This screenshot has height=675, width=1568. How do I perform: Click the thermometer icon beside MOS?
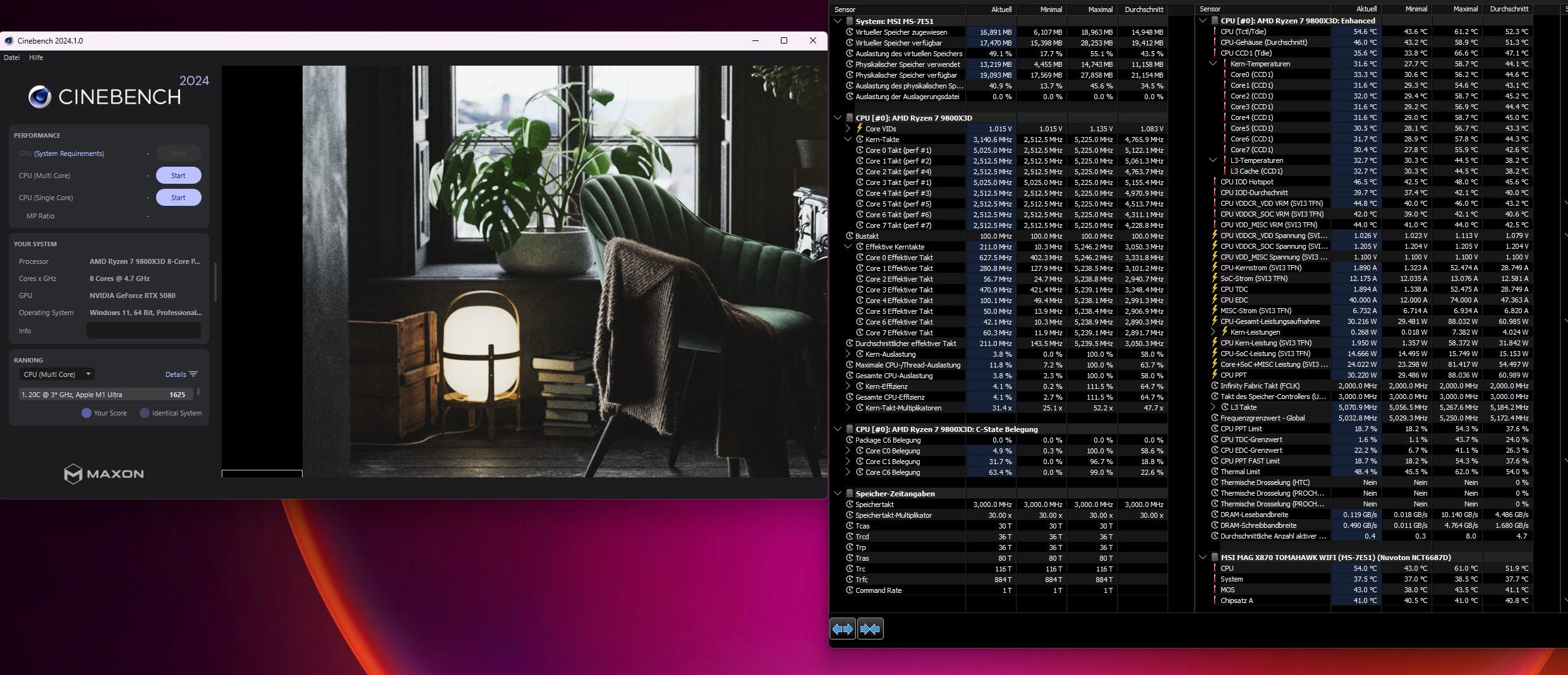point(1215,590)
